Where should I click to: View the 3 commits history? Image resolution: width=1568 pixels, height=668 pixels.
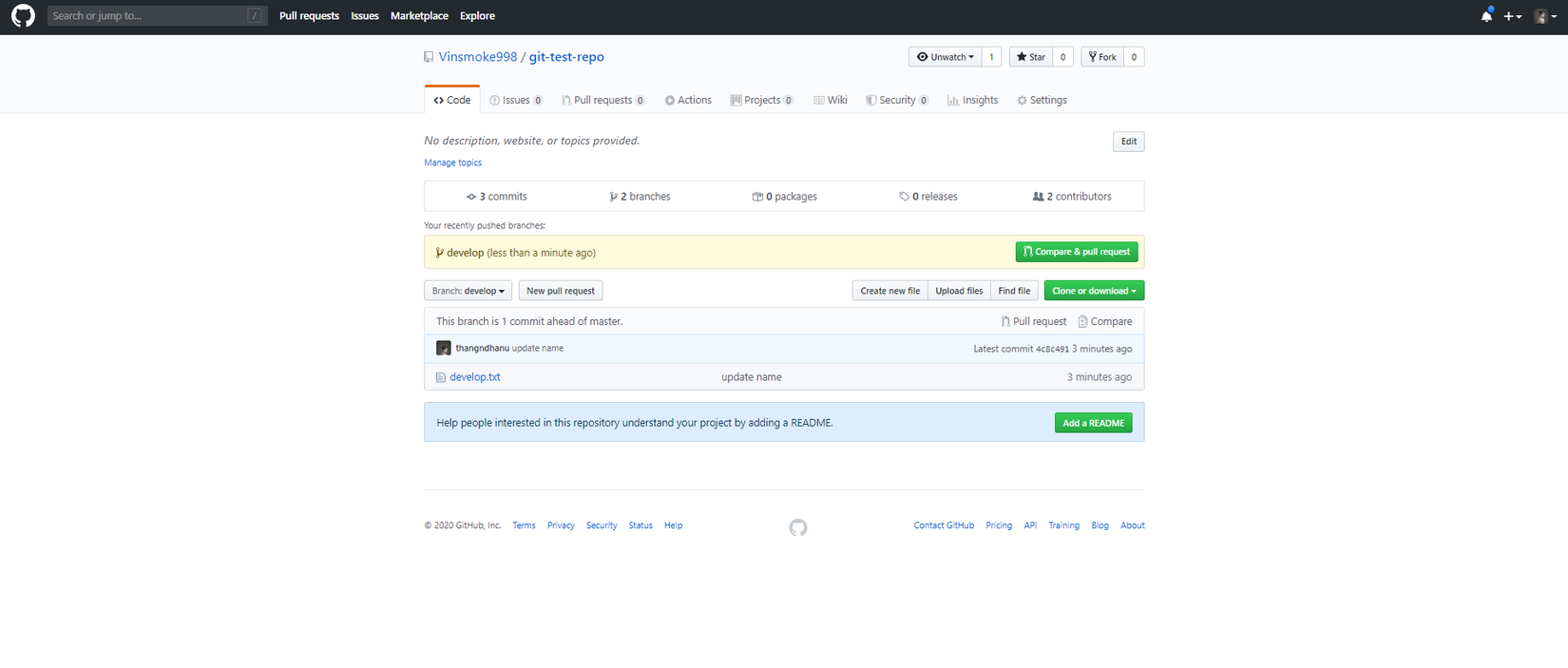(496, 197)
